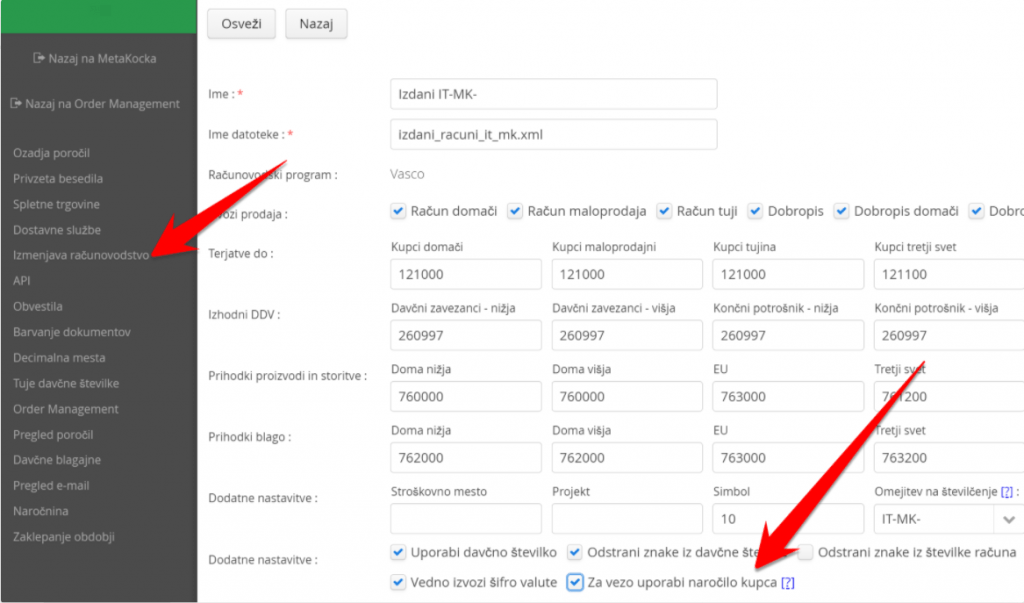Toggle Za vezo uporabi naročilo kupca
1024x603 pixels.
pos(575,582)
